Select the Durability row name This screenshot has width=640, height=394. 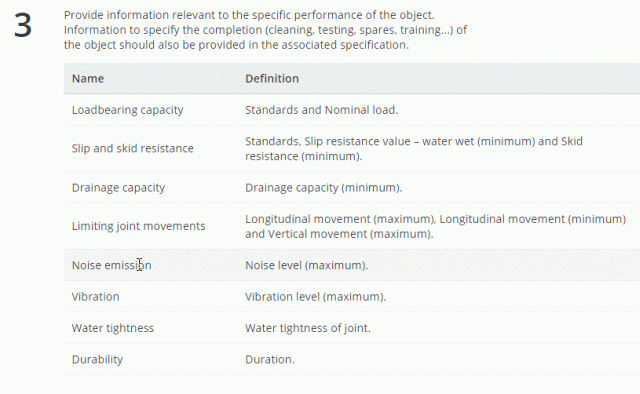(x=97, y=359)
